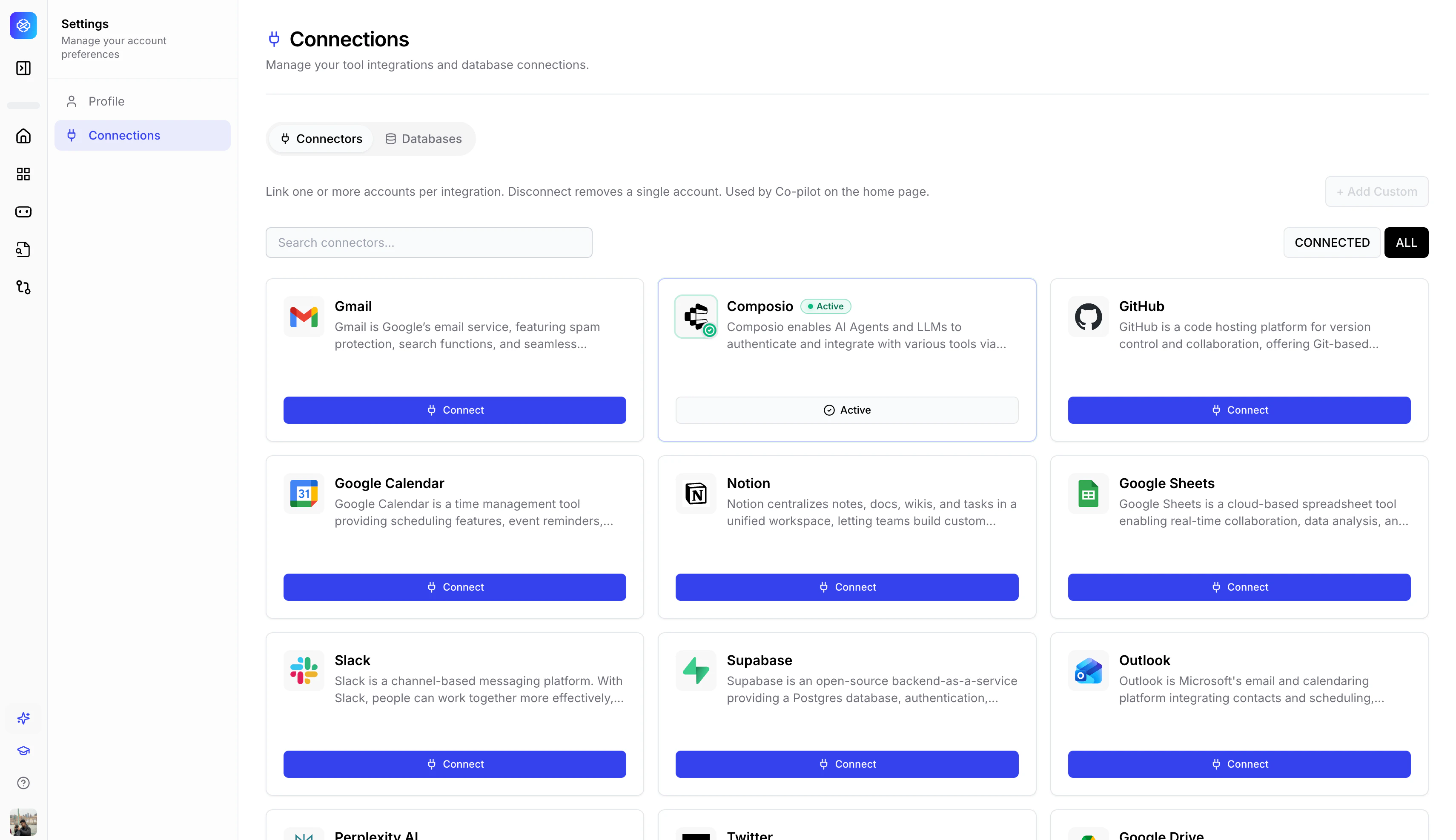Click the green Active badge next to Composio

[825, 306]
